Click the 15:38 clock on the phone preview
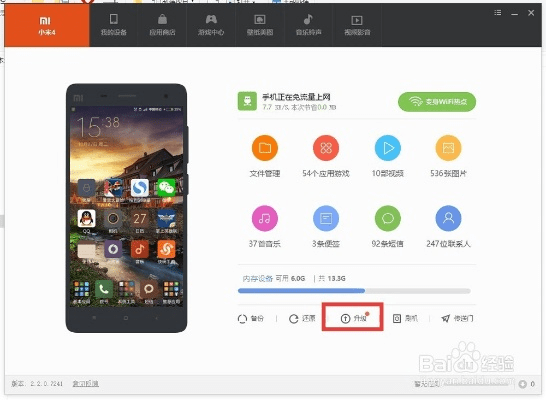This screenshot has height=400, width=546. click(98, 126)
